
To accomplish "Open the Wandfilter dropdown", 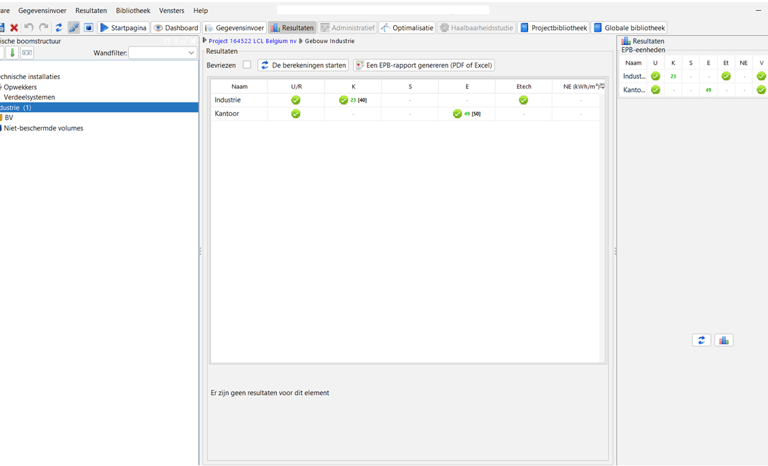I will tap(163, 52).
